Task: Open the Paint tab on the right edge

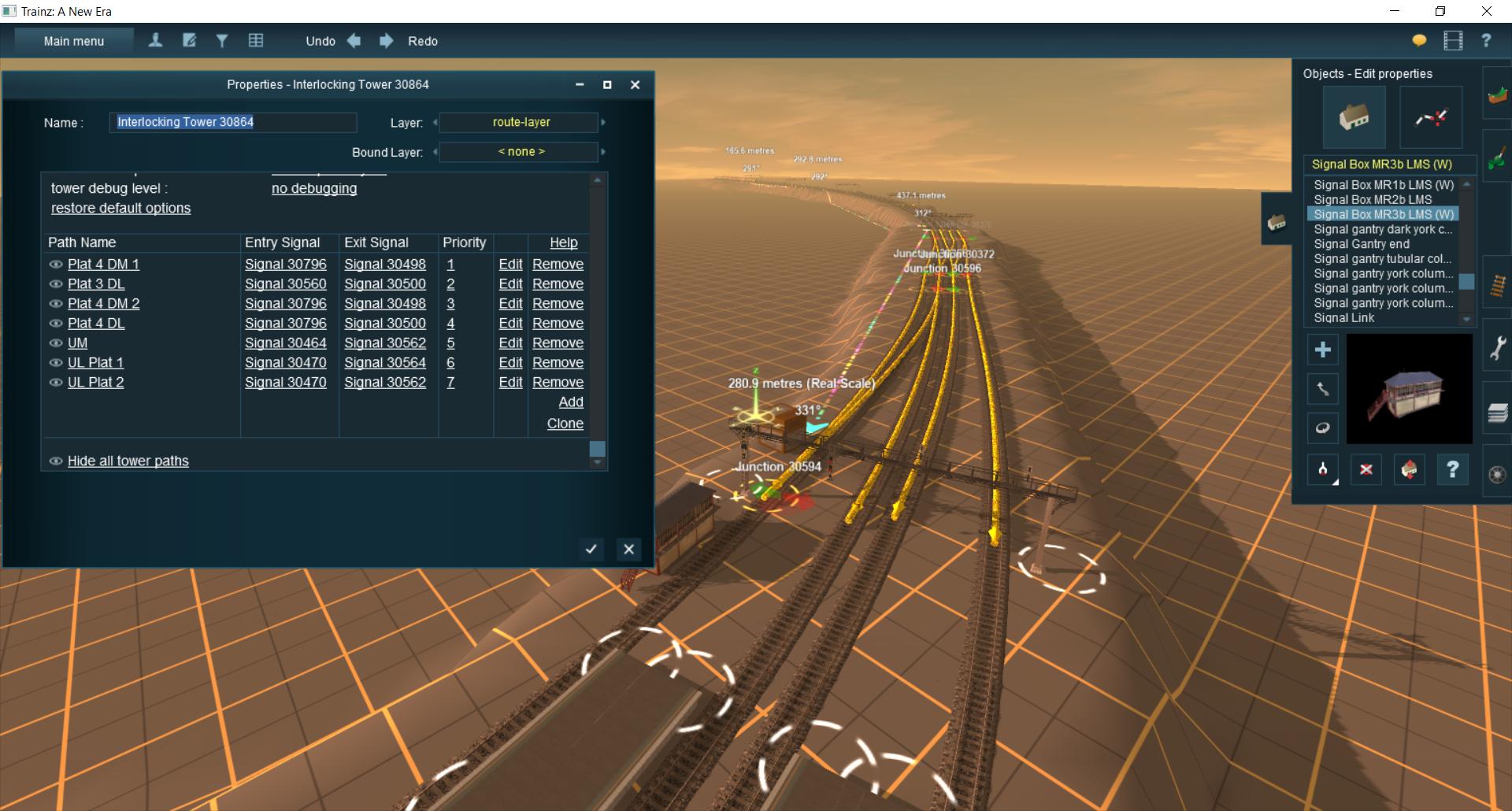Action: (x=1497, y=157)
